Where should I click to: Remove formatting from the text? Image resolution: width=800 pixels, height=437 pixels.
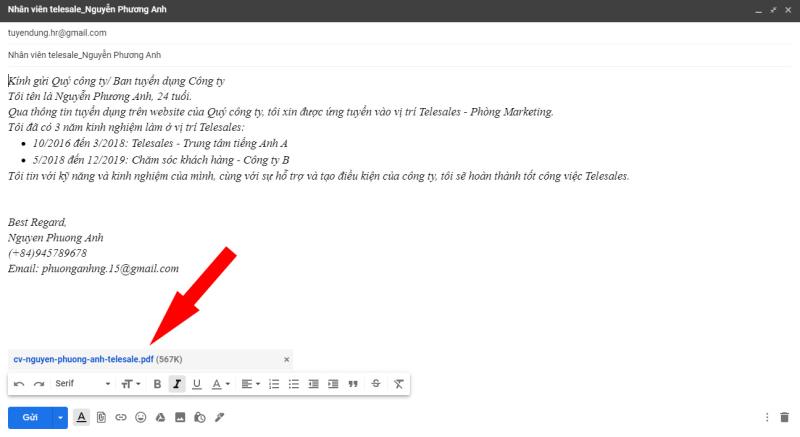(x=398, y=384)
